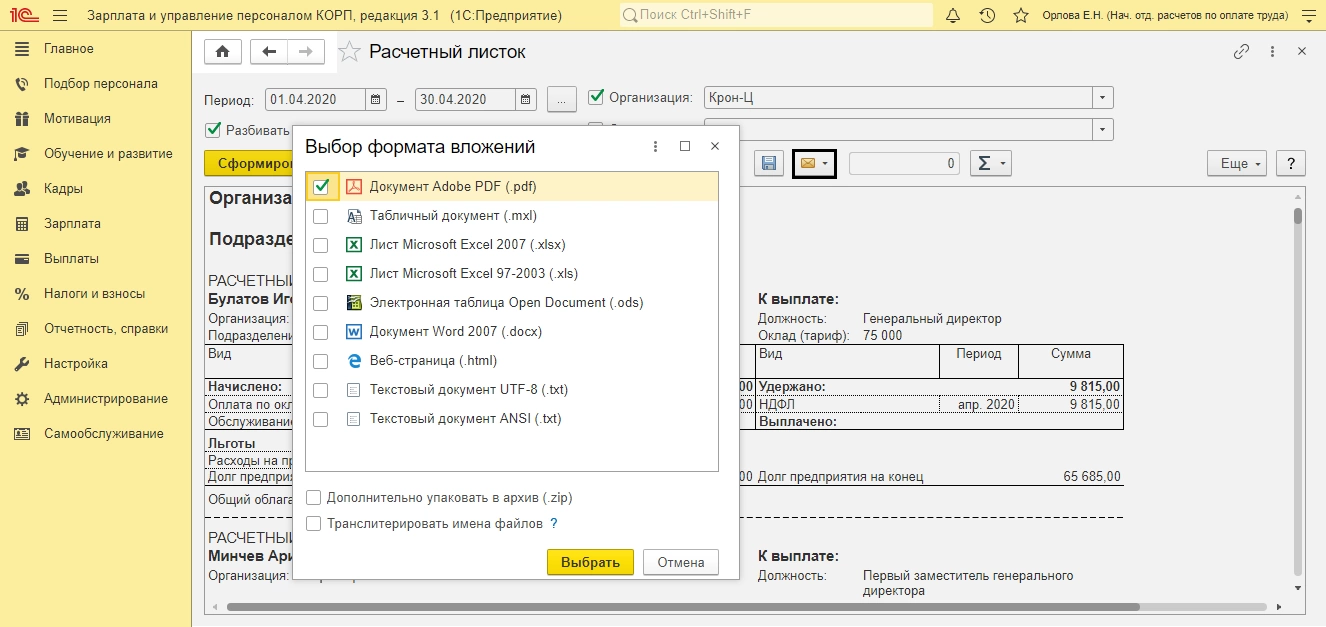The width and height of the screenshot is (1326, 627).
Task: Click the horizontal scrollbar of the report
Action: click(680, 607)
